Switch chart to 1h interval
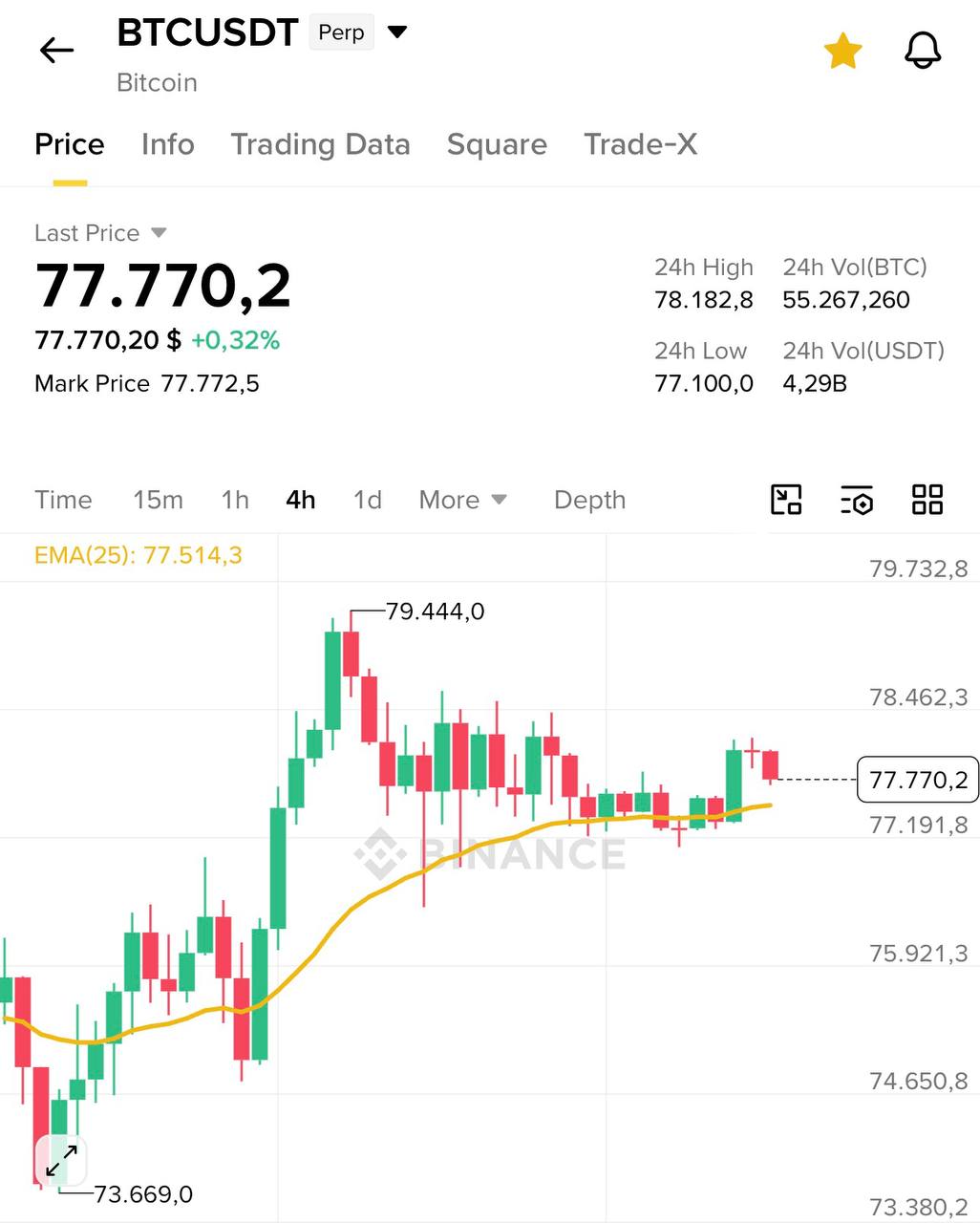 (235, 500)
